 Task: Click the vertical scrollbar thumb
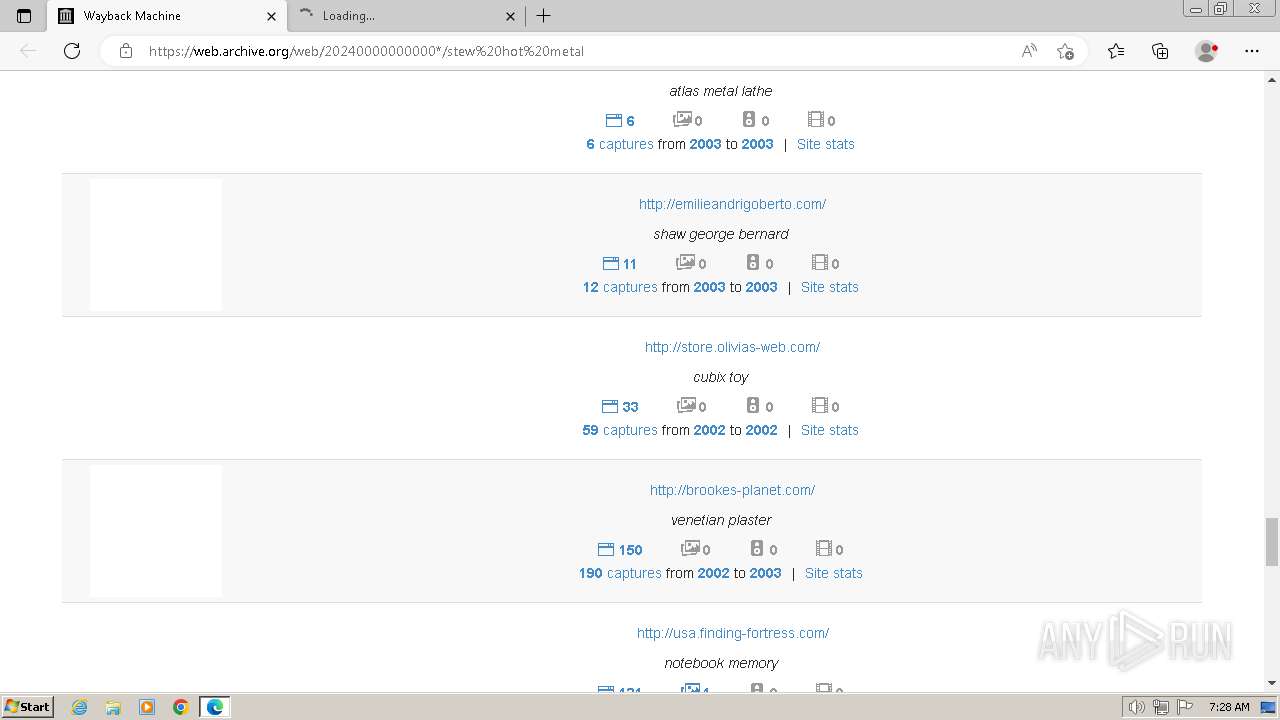[1272, 541]
